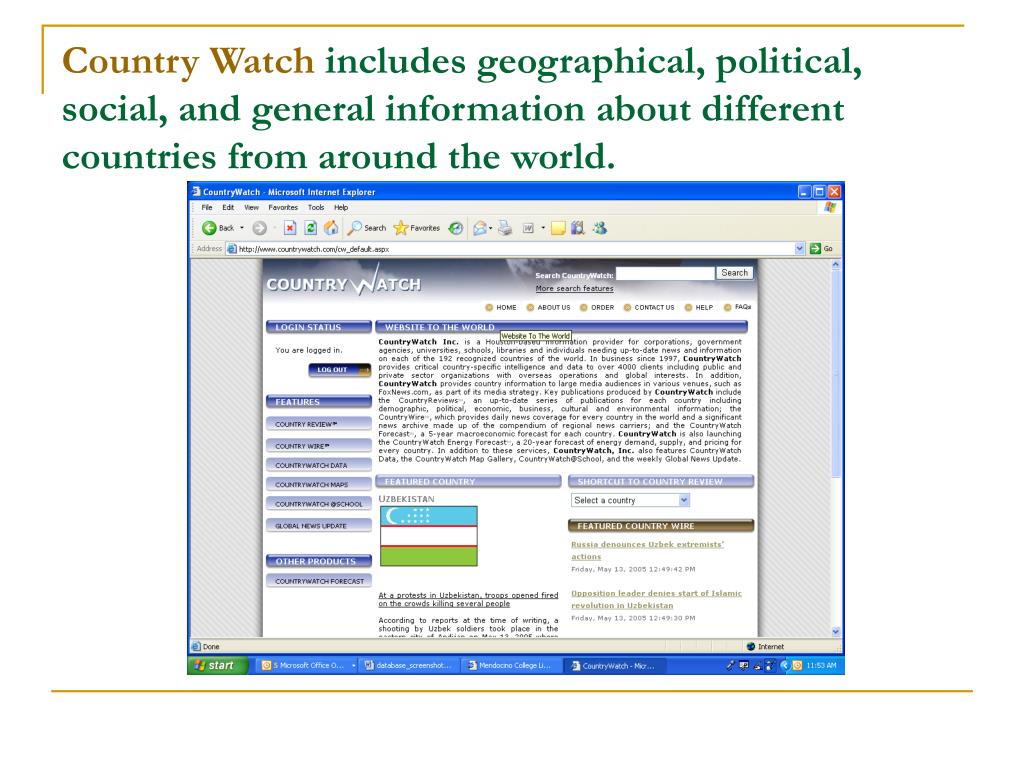Open HELP in site navigation
Viewport: 1024px width, 768px height.
click(699, 307)
